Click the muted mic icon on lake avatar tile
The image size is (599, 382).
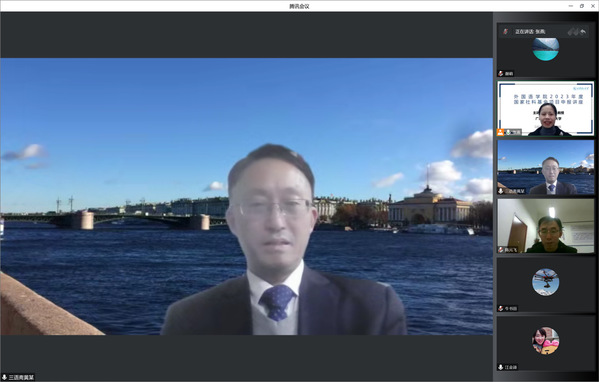[x=501, y=74]
